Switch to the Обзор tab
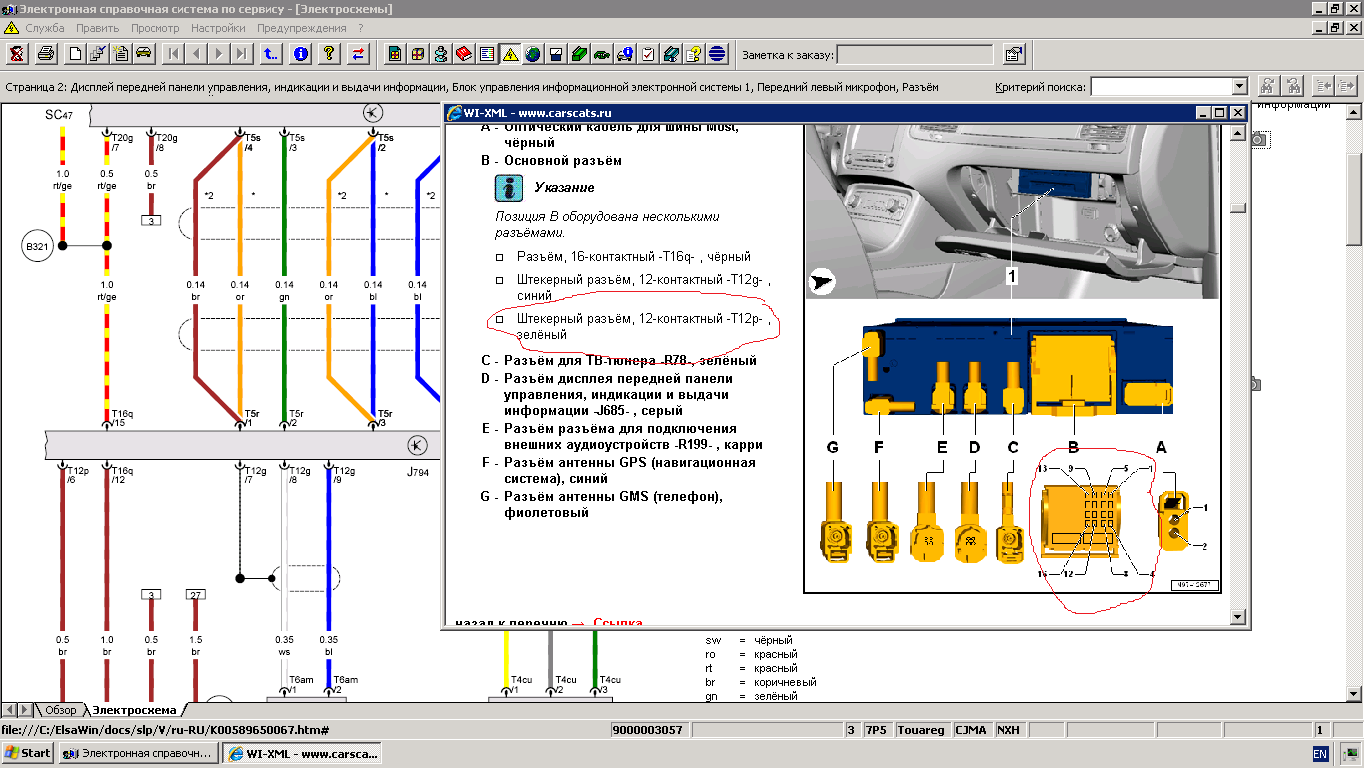1366x769 pixels. (60, 710)
